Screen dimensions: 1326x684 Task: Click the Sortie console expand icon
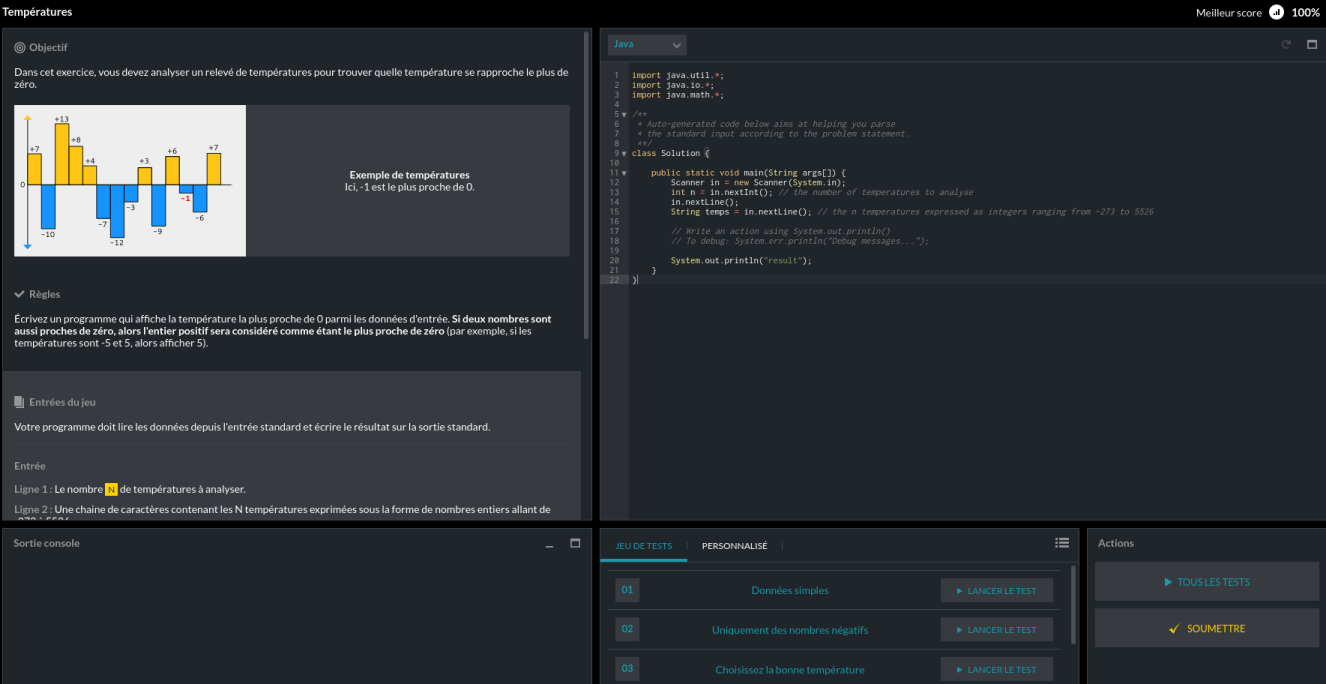(574, 542)
